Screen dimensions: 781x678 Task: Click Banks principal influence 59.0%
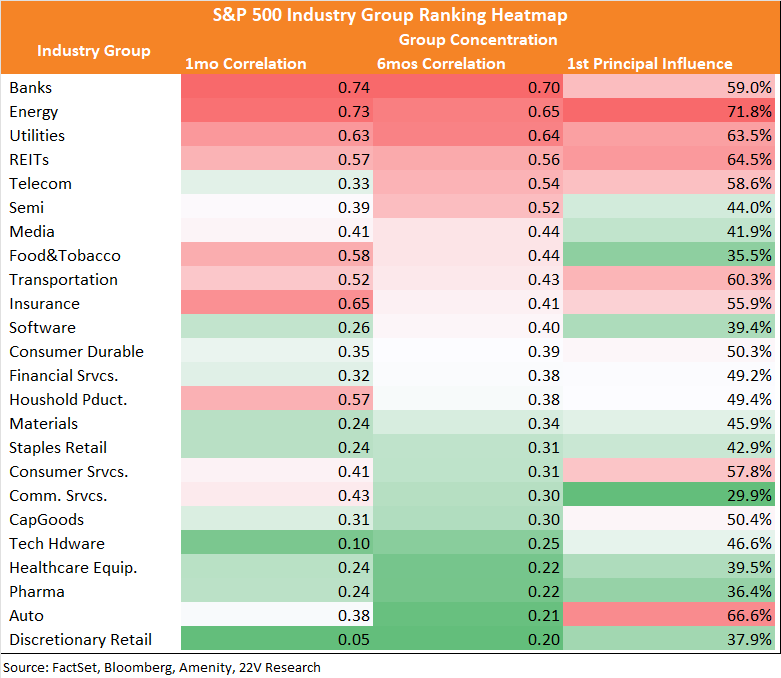(x=749, y=88)
